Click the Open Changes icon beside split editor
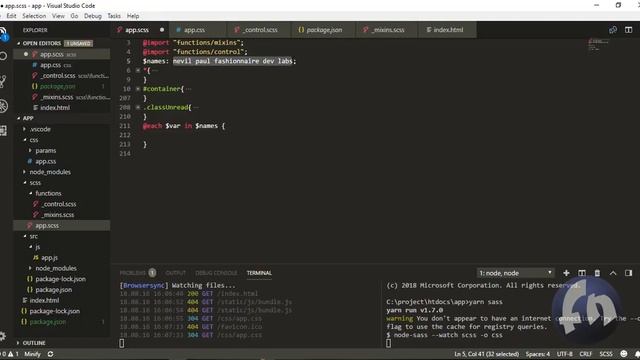Image resolution: width=640 pixels, height=360 pixels. click(613, 30)
